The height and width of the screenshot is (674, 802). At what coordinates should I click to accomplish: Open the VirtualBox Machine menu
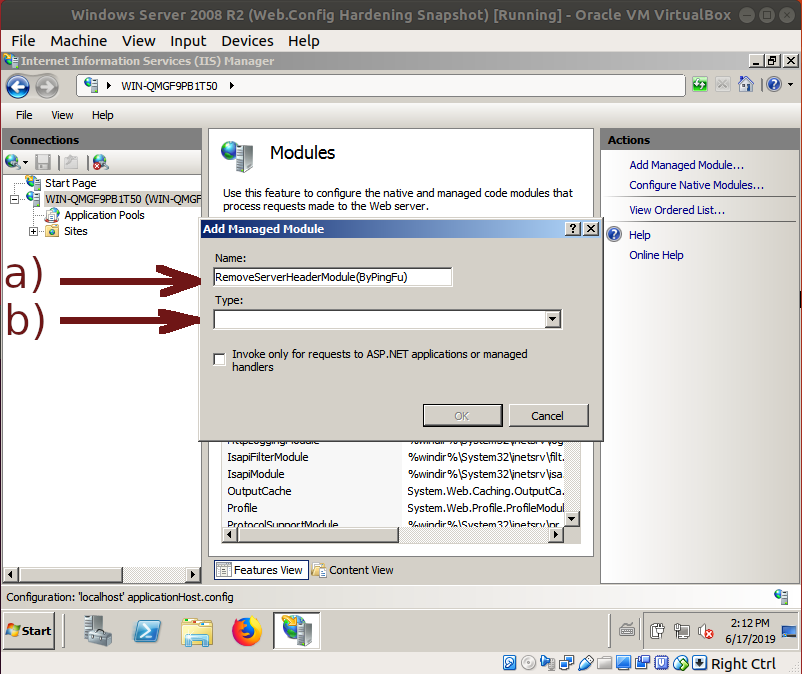pos(79,41)
